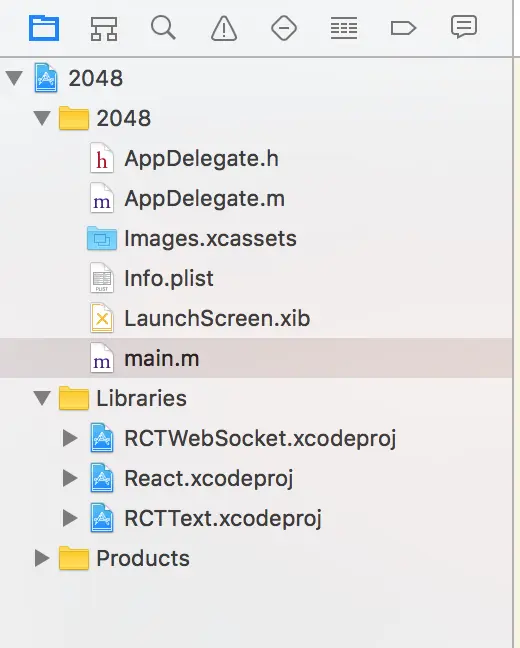
Task: Open the Find navigator magnifier icon
Action: [x=163, y=28]
